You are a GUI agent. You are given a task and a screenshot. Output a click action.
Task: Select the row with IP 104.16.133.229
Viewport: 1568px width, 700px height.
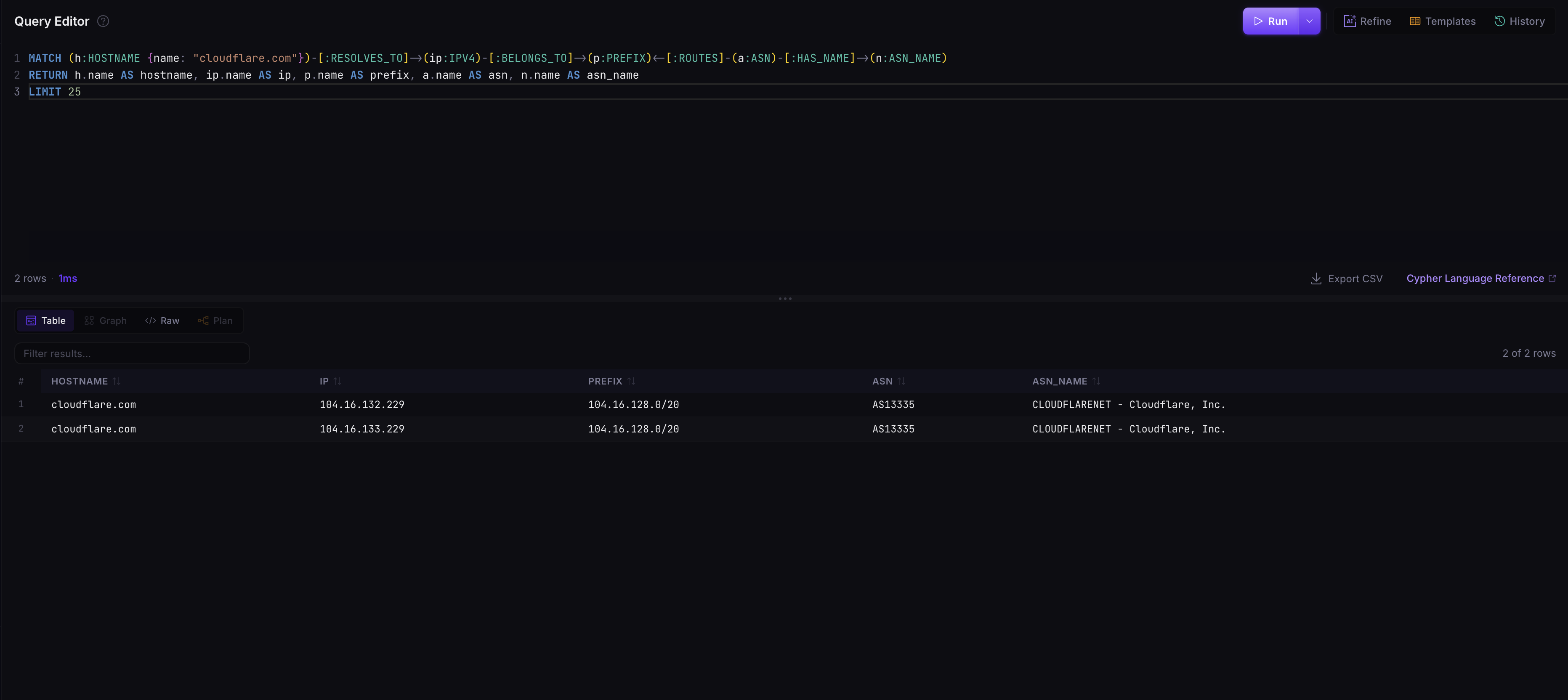[784, 429]
